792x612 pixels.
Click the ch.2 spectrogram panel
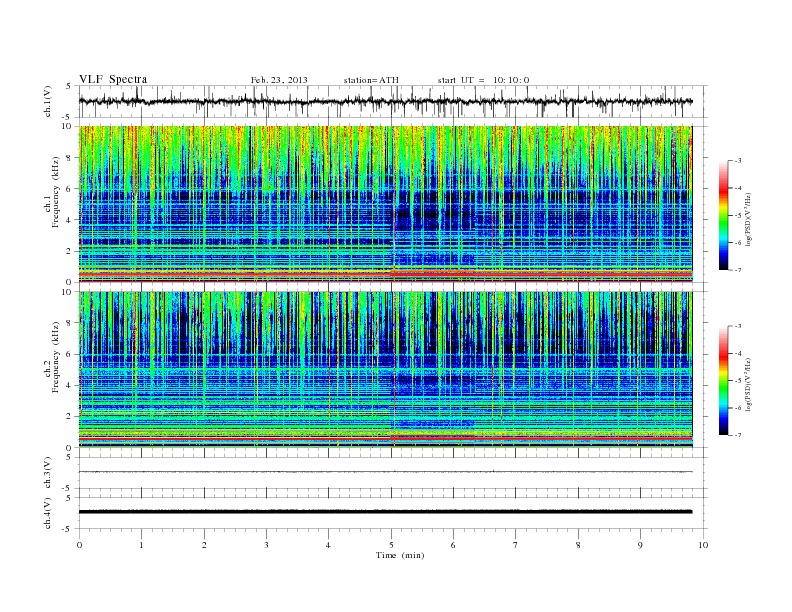(x=386, y=370)
